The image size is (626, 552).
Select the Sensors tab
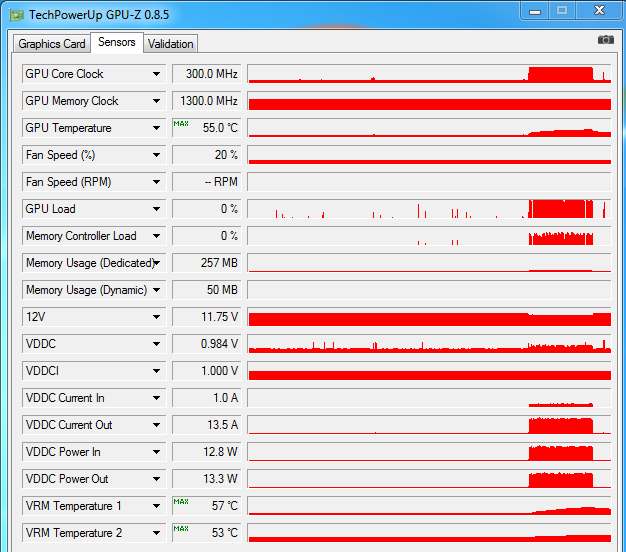[117, 42]
